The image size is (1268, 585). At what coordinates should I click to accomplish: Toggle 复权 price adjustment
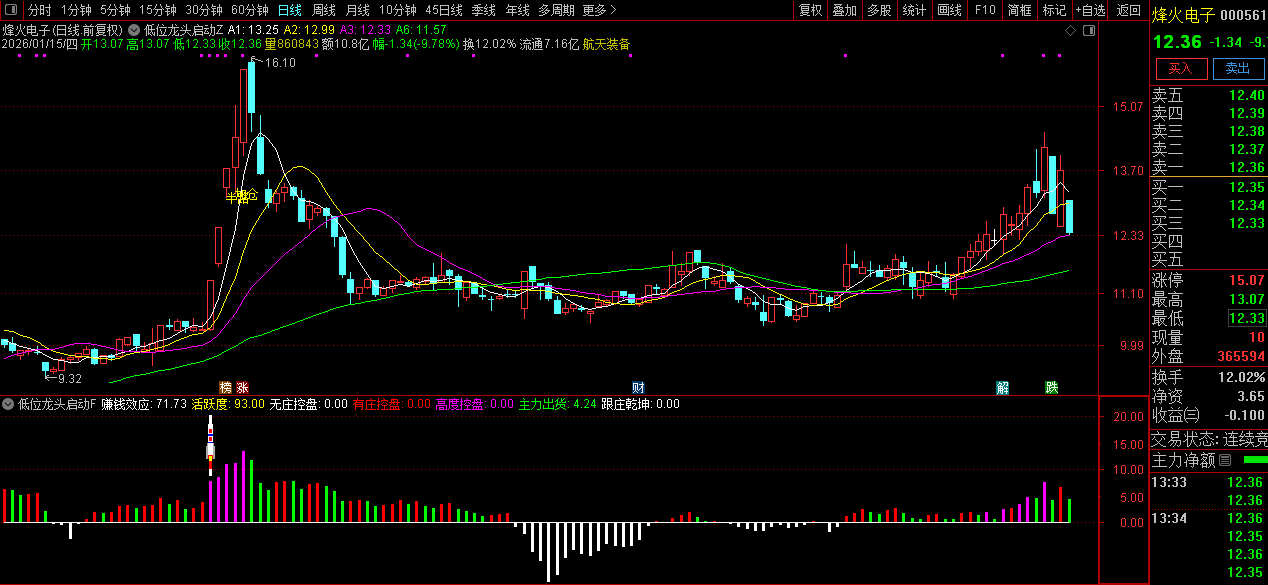coord(810,10)
